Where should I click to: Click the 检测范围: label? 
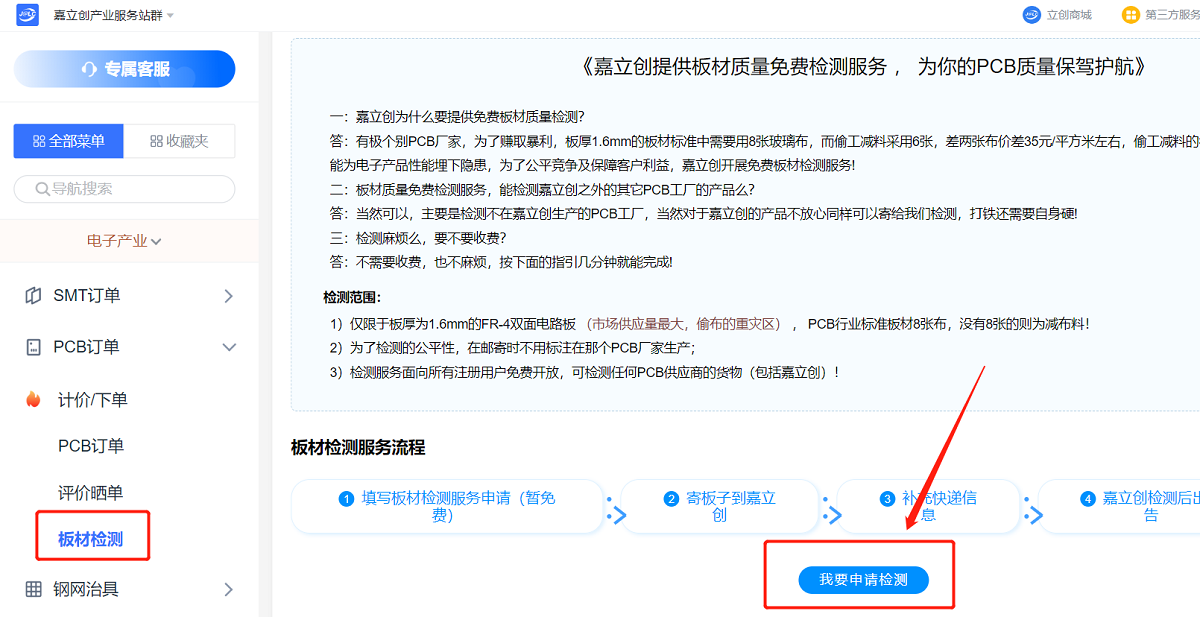352,298
